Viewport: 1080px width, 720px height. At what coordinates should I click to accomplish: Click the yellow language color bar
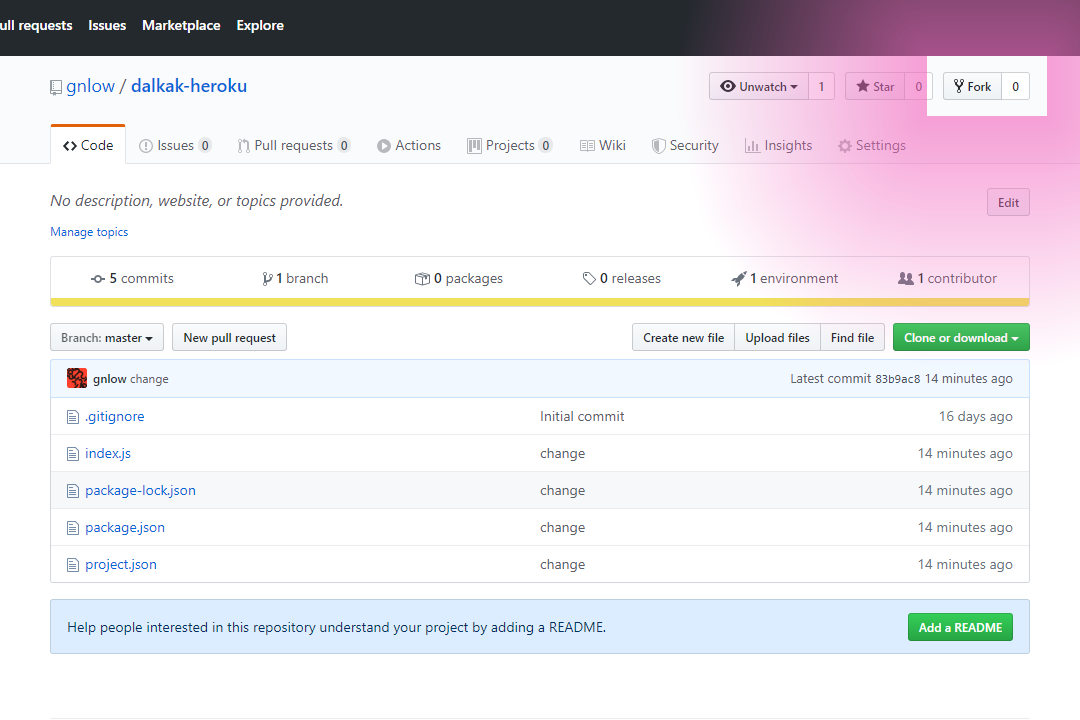click(x=540, y=302)
